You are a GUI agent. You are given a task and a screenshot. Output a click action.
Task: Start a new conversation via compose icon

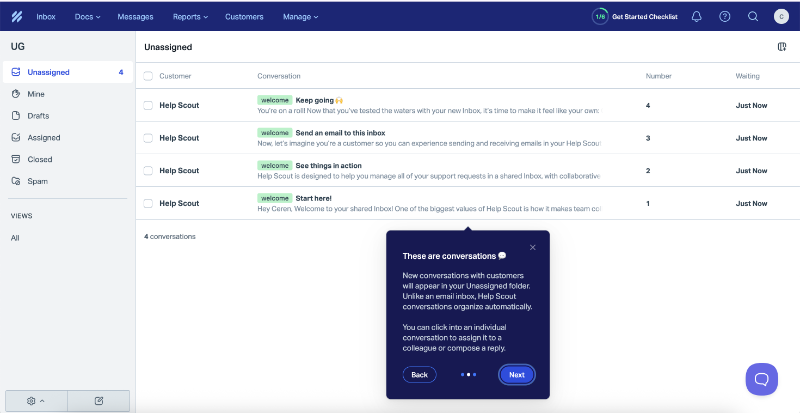point(99,401)
